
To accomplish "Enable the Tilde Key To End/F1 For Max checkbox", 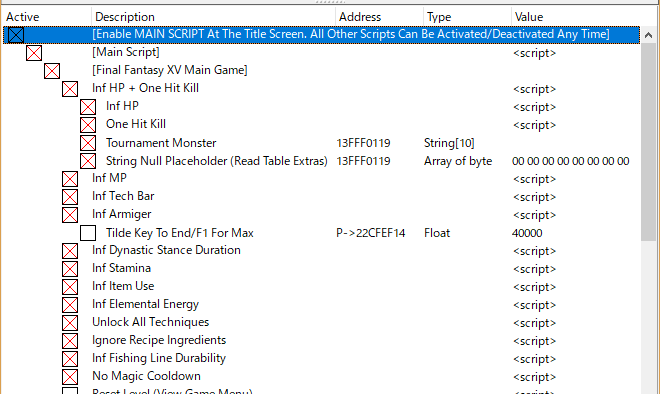I will 88,233.
